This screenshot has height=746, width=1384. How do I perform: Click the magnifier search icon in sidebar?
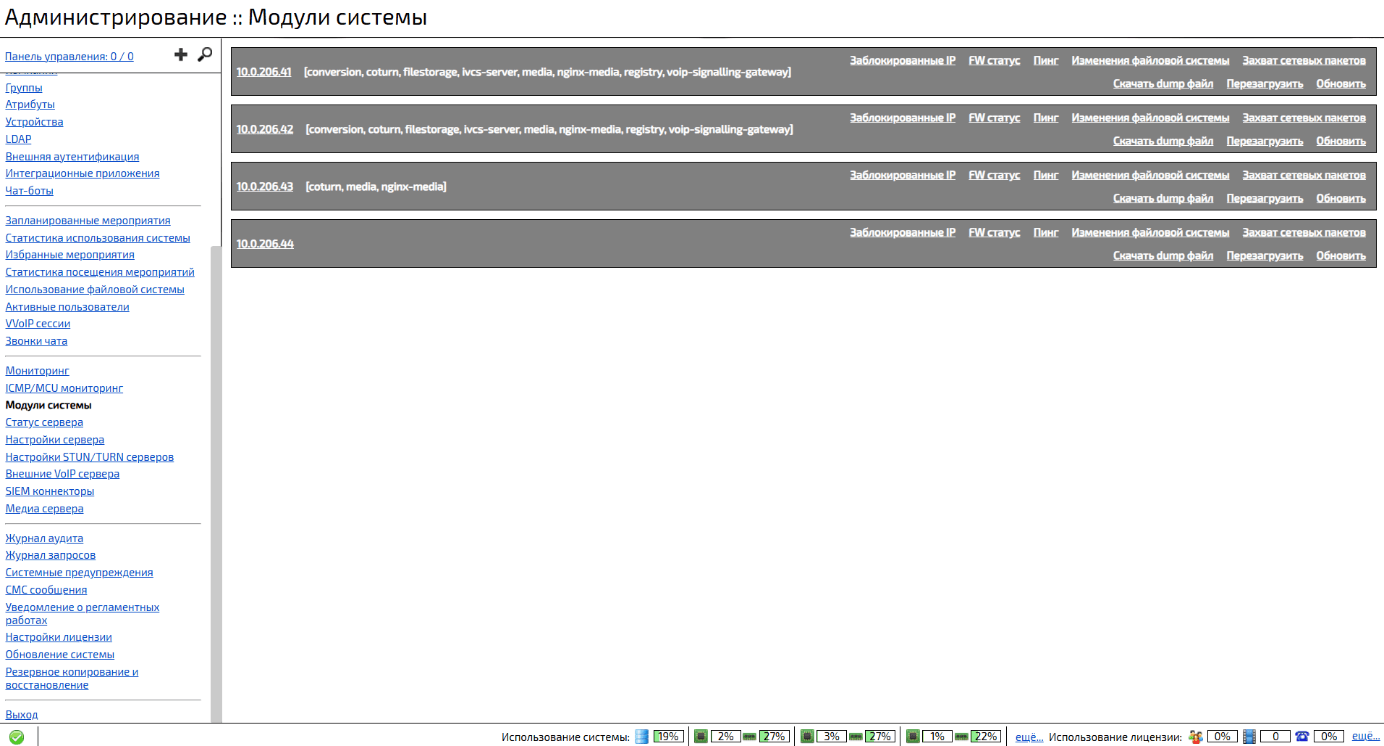(x=204, y=55)
